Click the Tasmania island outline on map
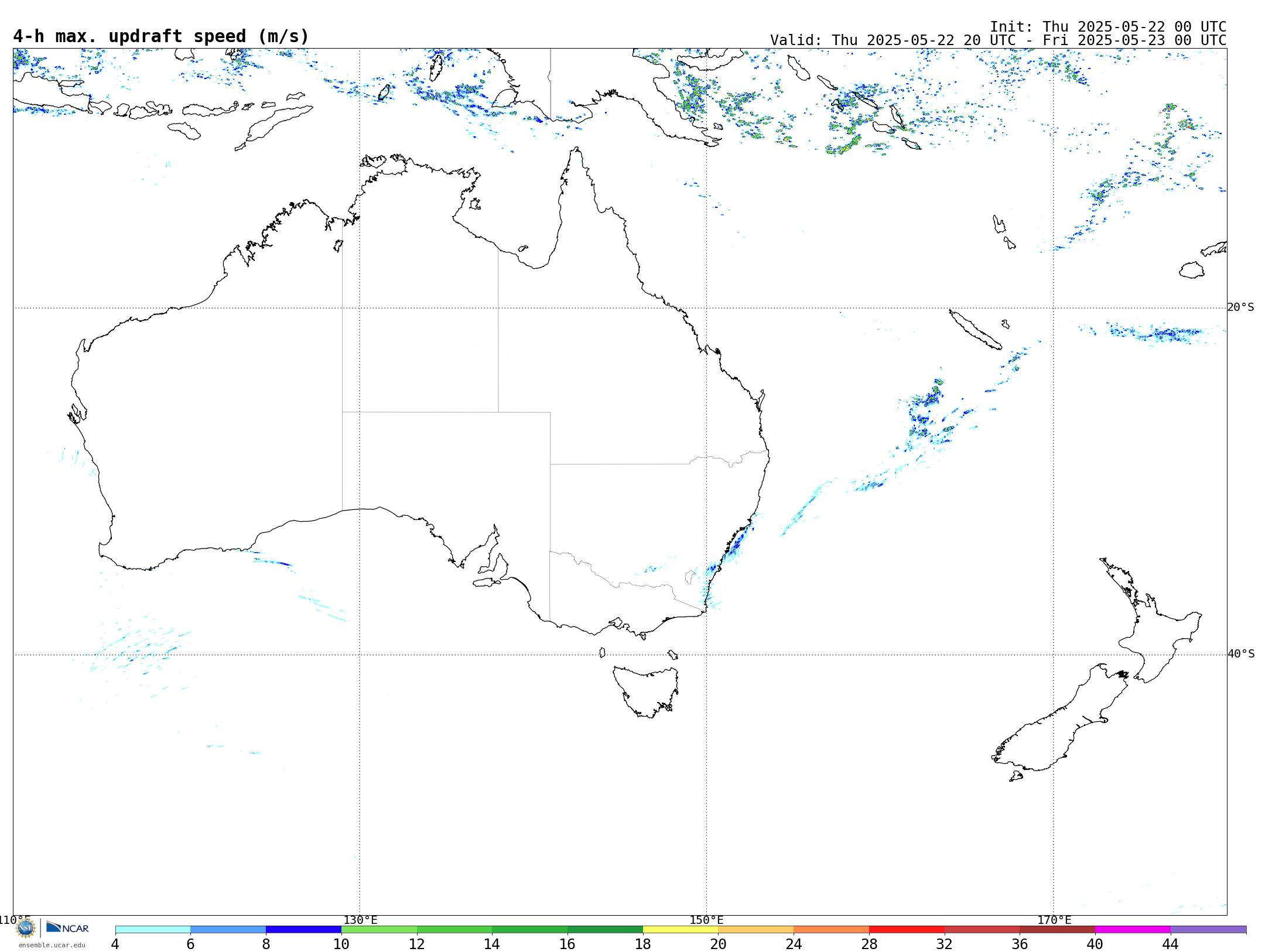This screenshot has width=1265, height=952. coord(646,691)
